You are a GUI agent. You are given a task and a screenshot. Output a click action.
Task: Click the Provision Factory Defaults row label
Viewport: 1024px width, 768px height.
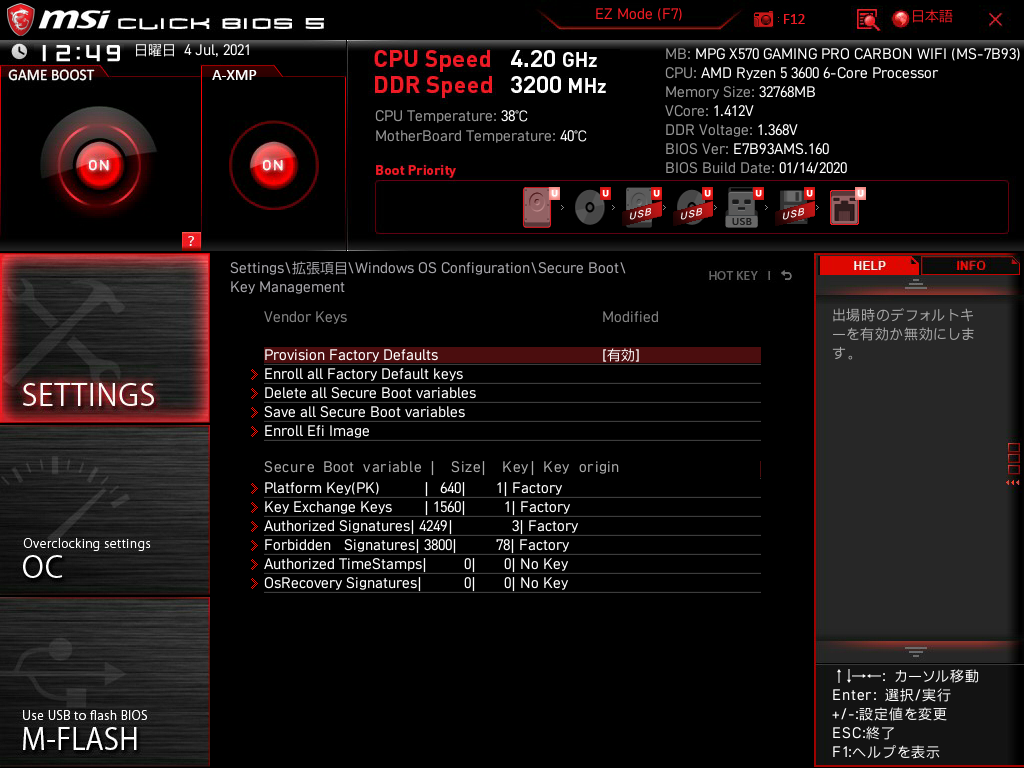coord(351,355)
